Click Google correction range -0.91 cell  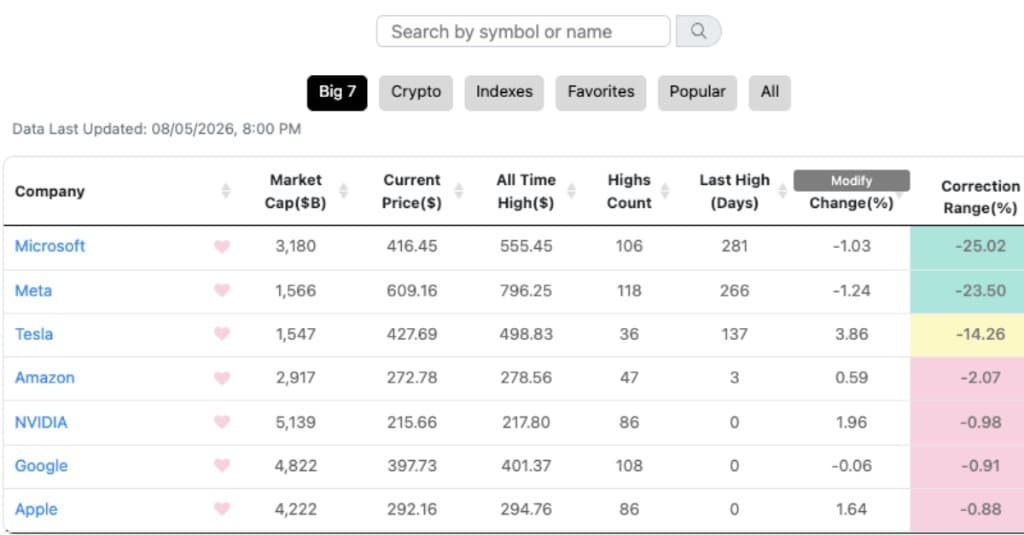click(967, 467)
